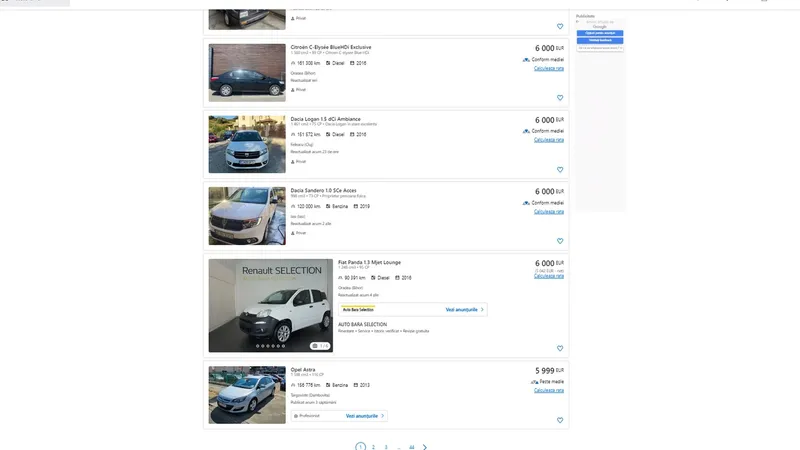The height and width of the screenshot is (450, 800).
Task: Click the Conform mediei price icon for Dacia Sandero
Action: click(x=526, y=203)
